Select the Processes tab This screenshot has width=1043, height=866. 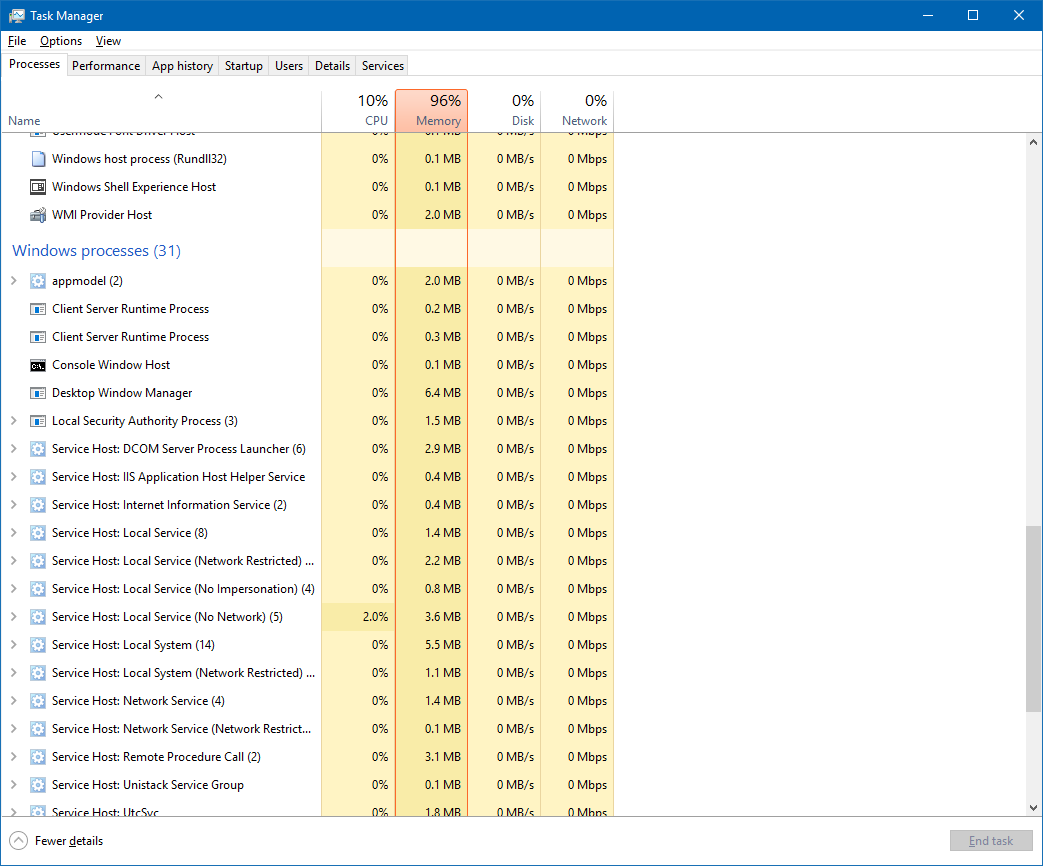[x=35, y=65]
